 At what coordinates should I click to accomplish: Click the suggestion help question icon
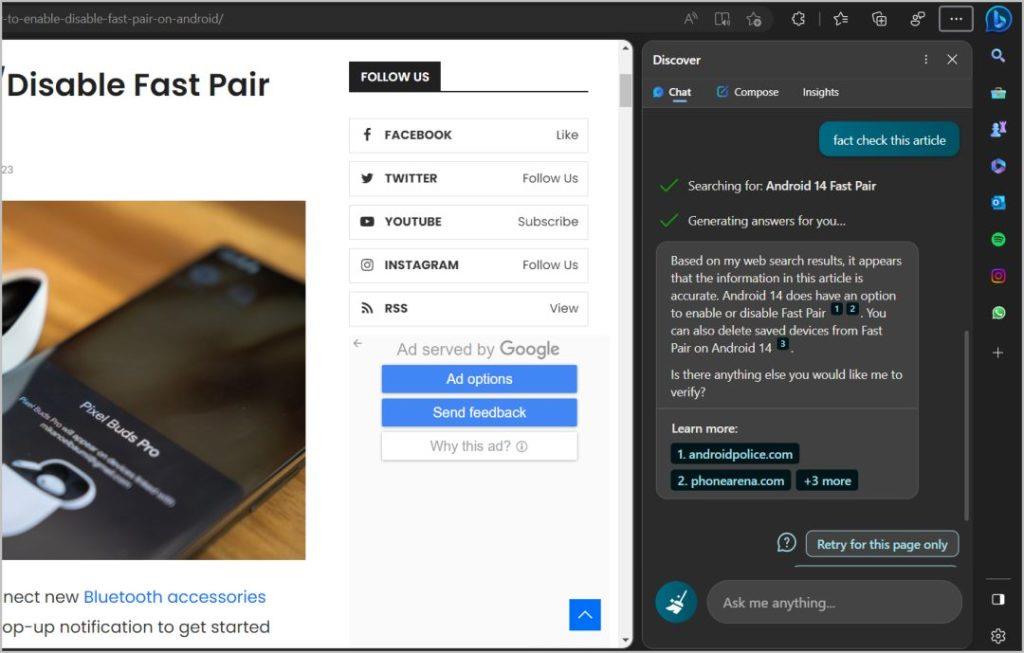pos(786,543)
